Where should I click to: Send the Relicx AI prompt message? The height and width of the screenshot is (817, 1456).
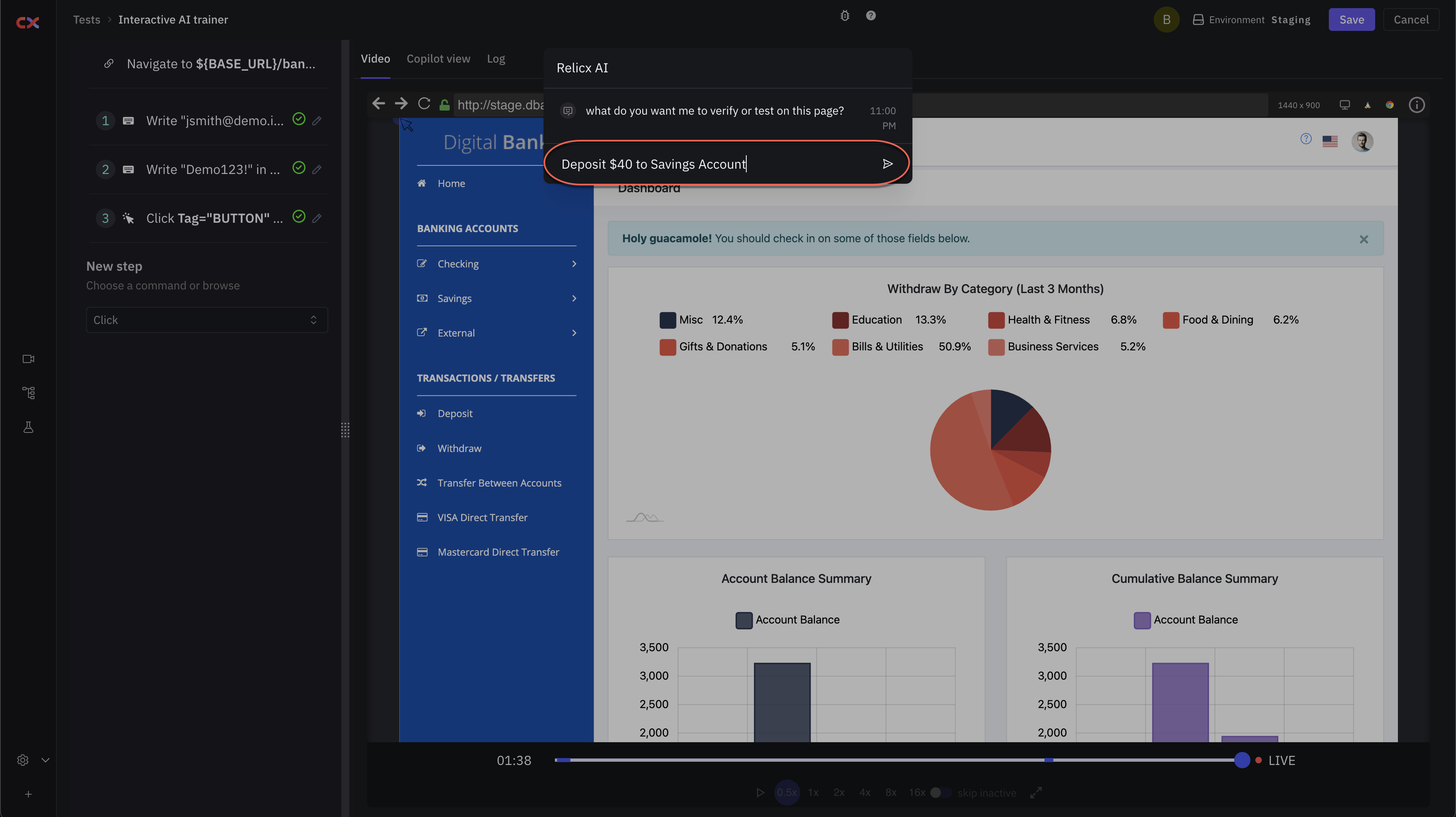click(x=887, y=164)
